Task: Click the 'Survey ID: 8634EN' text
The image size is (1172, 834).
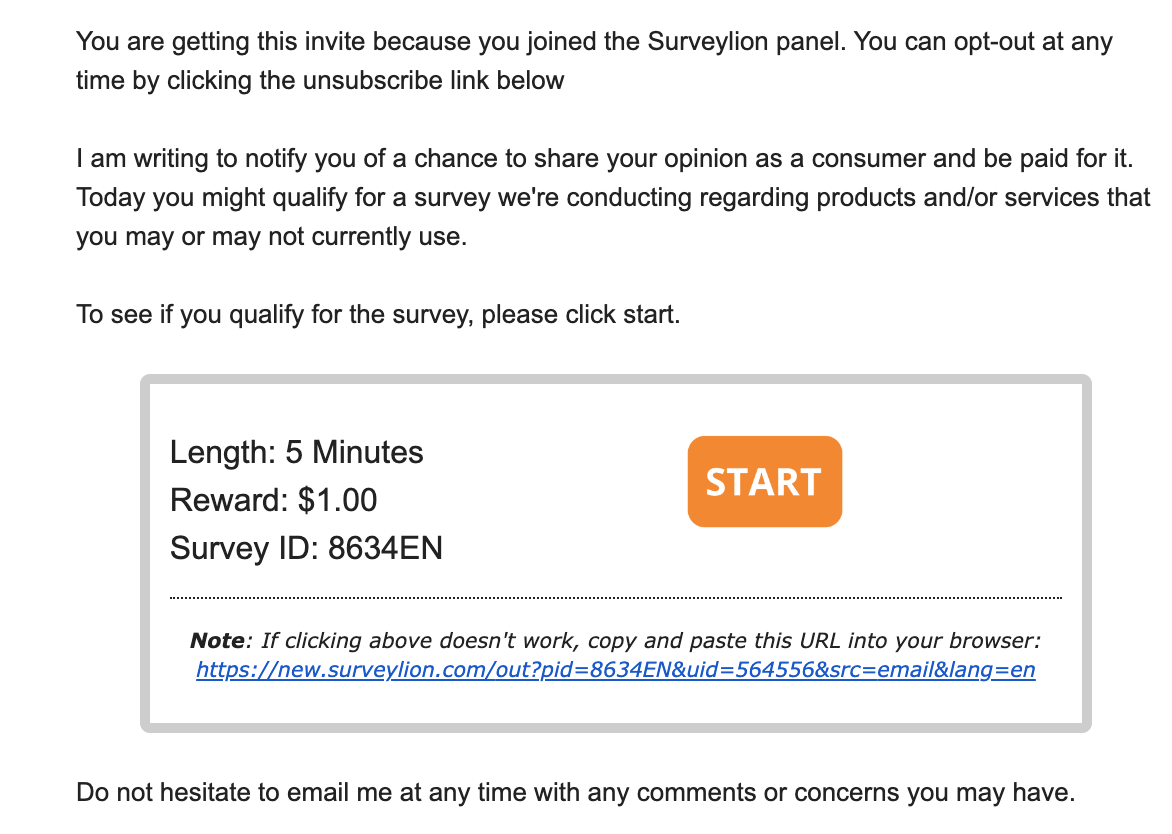Action: pyautogui.click(x=306, y=548)
